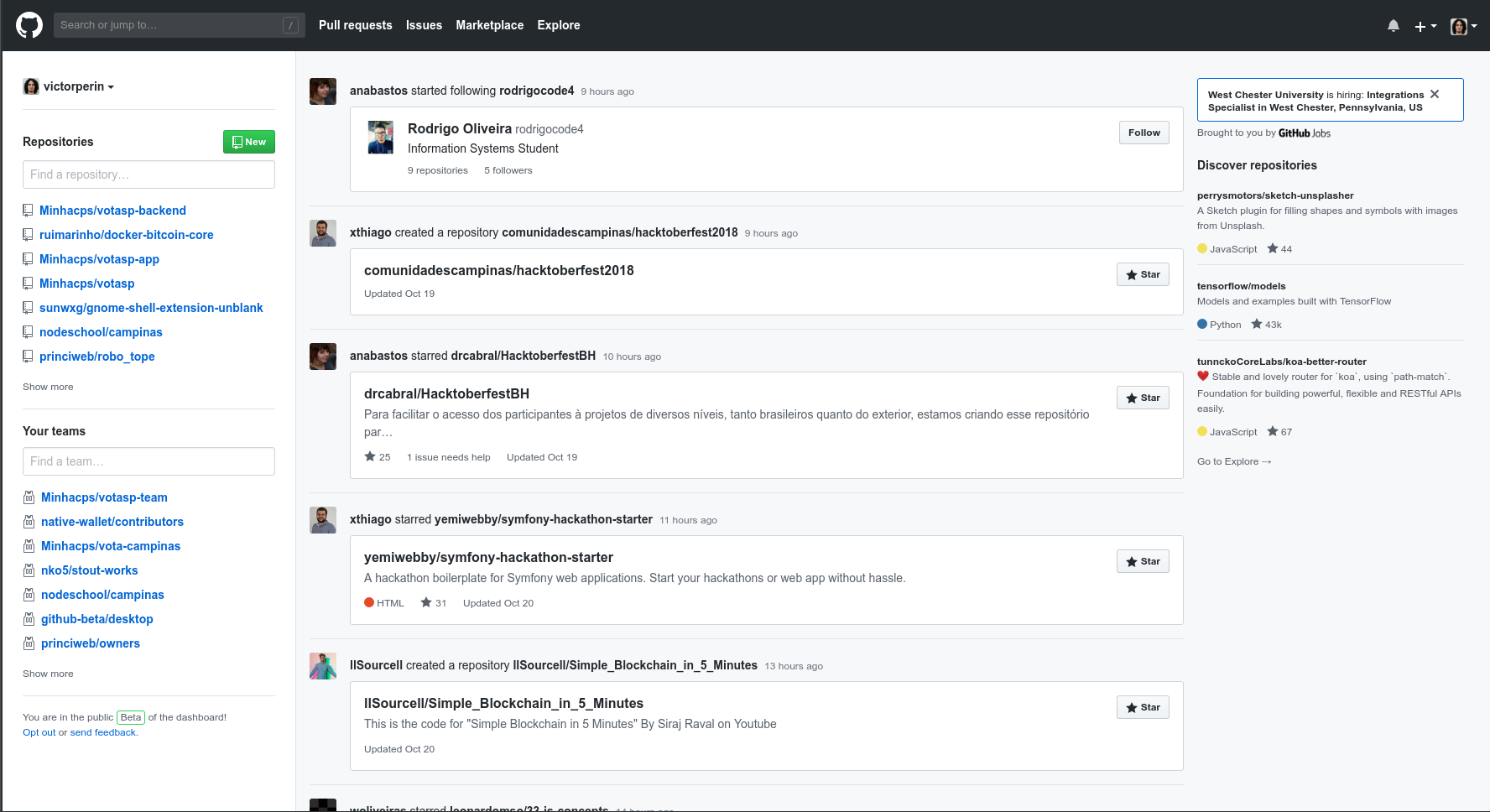
Task: Click JavaScript dot under sketch-unsplasher
Action: [x=1202, y=248]
